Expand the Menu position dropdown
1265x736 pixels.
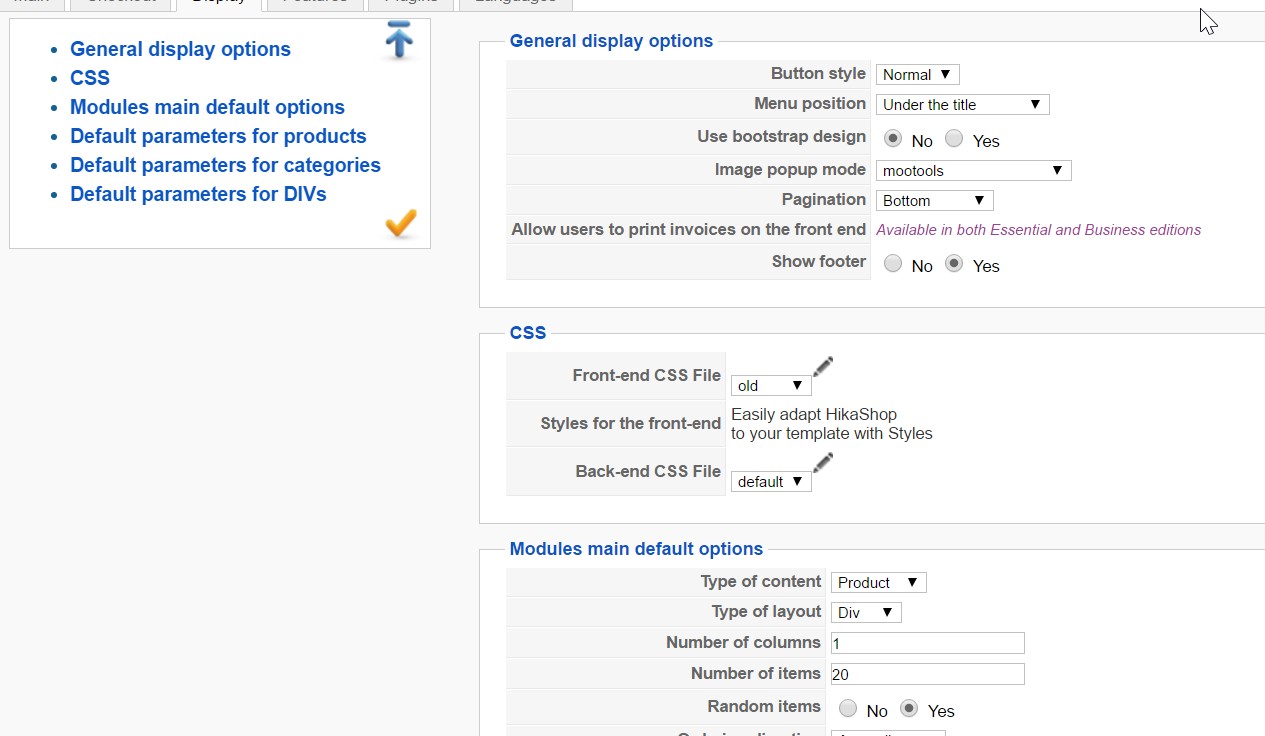click(x=962, y=105)
